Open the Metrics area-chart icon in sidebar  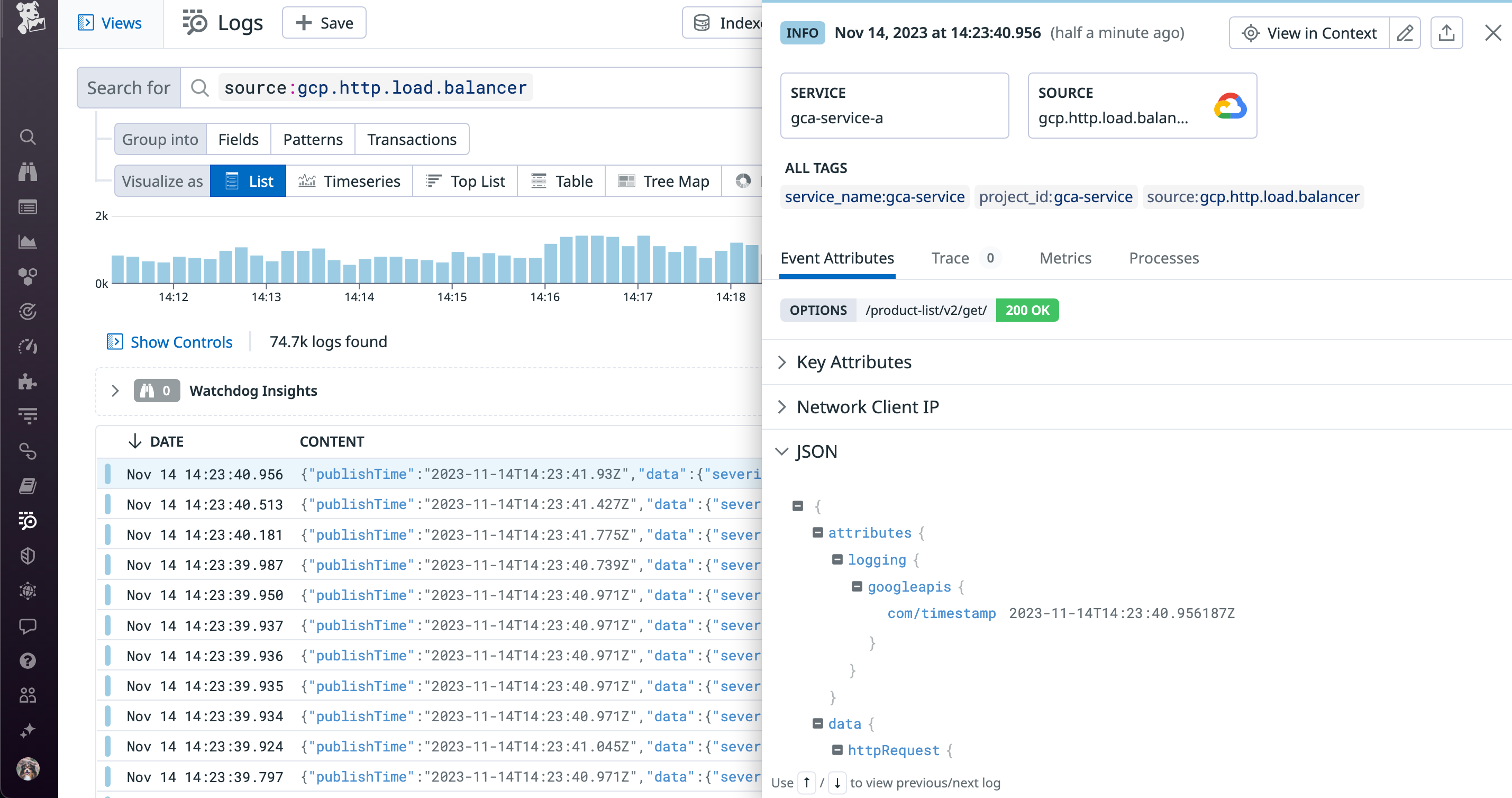(28, 241)
